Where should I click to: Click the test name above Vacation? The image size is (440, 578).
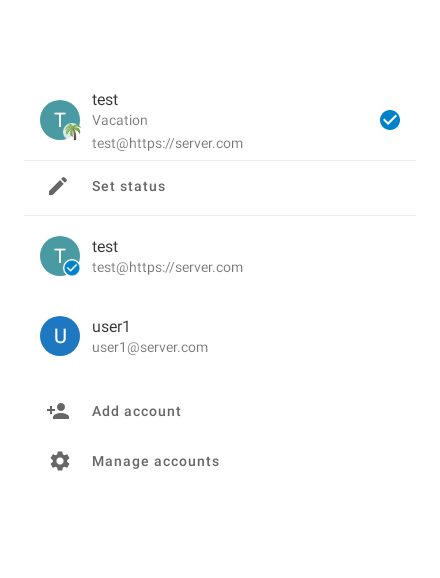click(x=105, y=100)
